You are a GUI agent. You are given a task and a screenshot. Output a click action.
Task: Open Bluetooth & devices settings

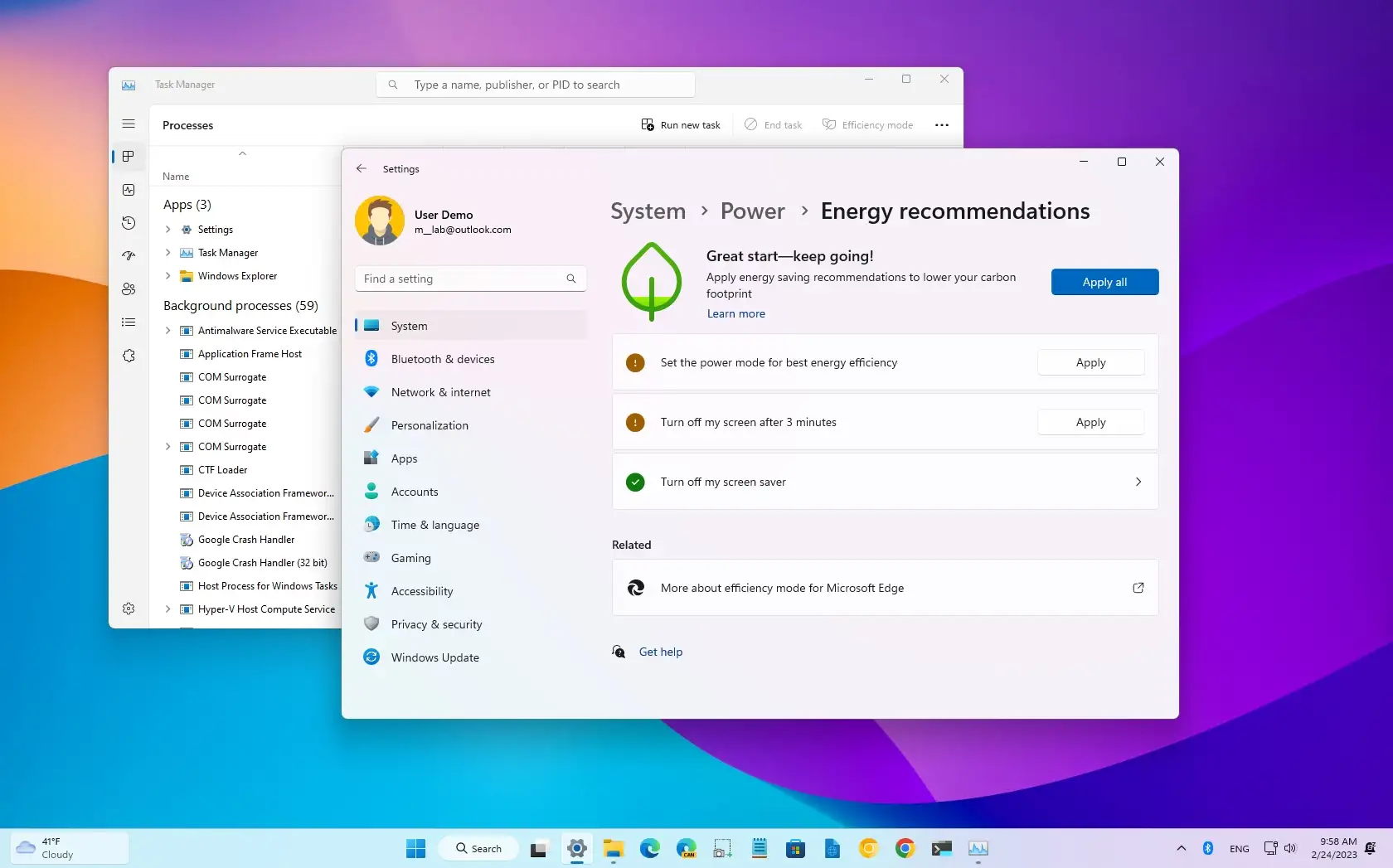442,358
